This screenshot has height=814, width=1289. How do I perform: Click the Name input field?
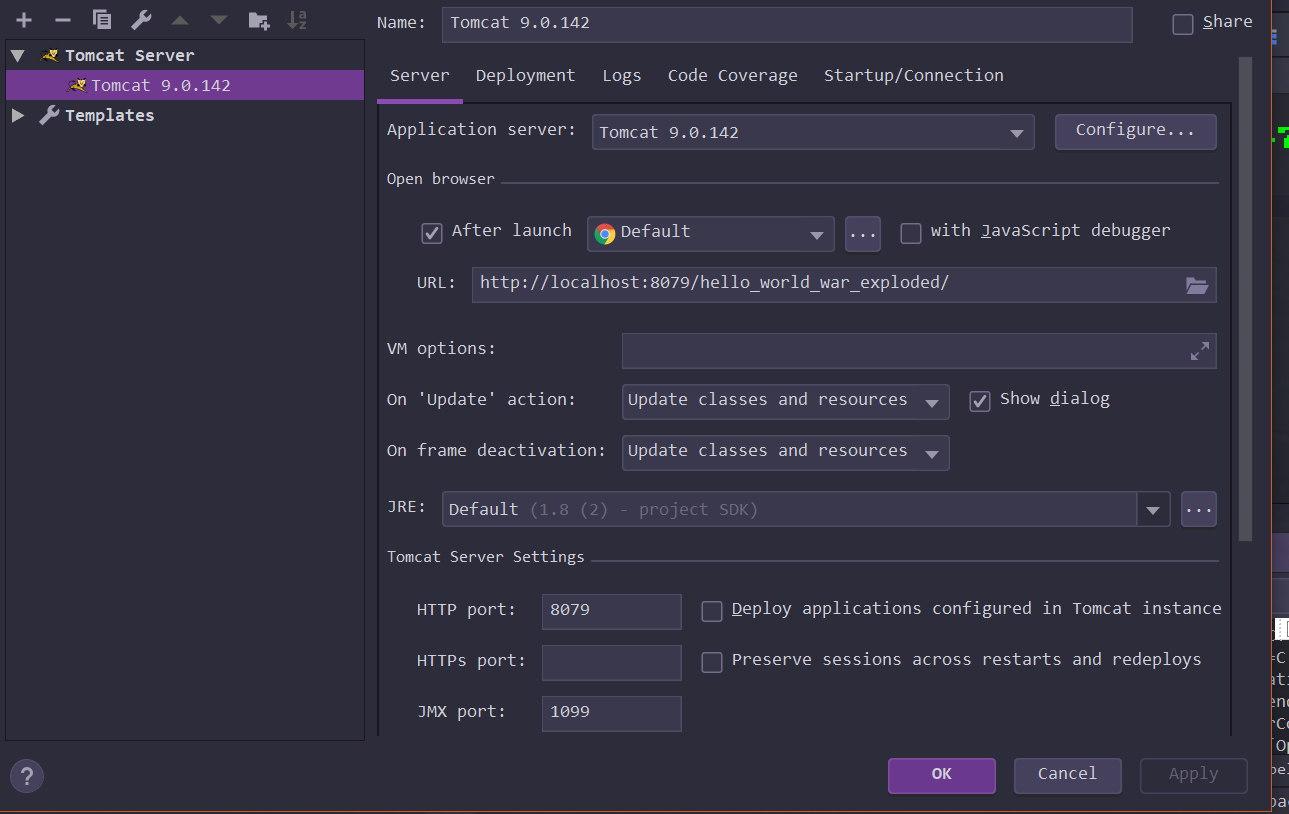pyautogui.click(x=787, y=25)
